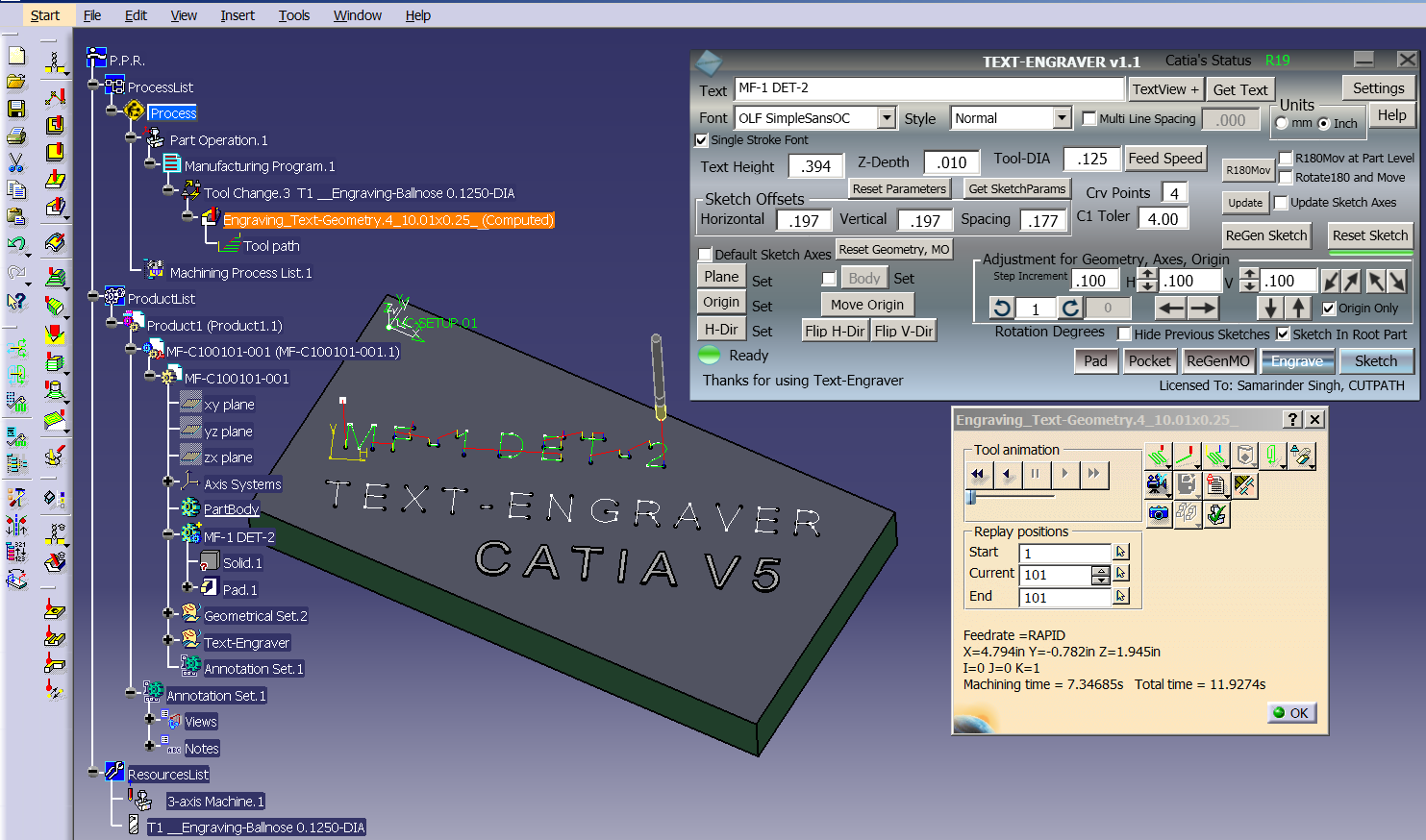Click OK in the replay dialog
The height and width of the screenshot is (840, 1426).
1291,713
